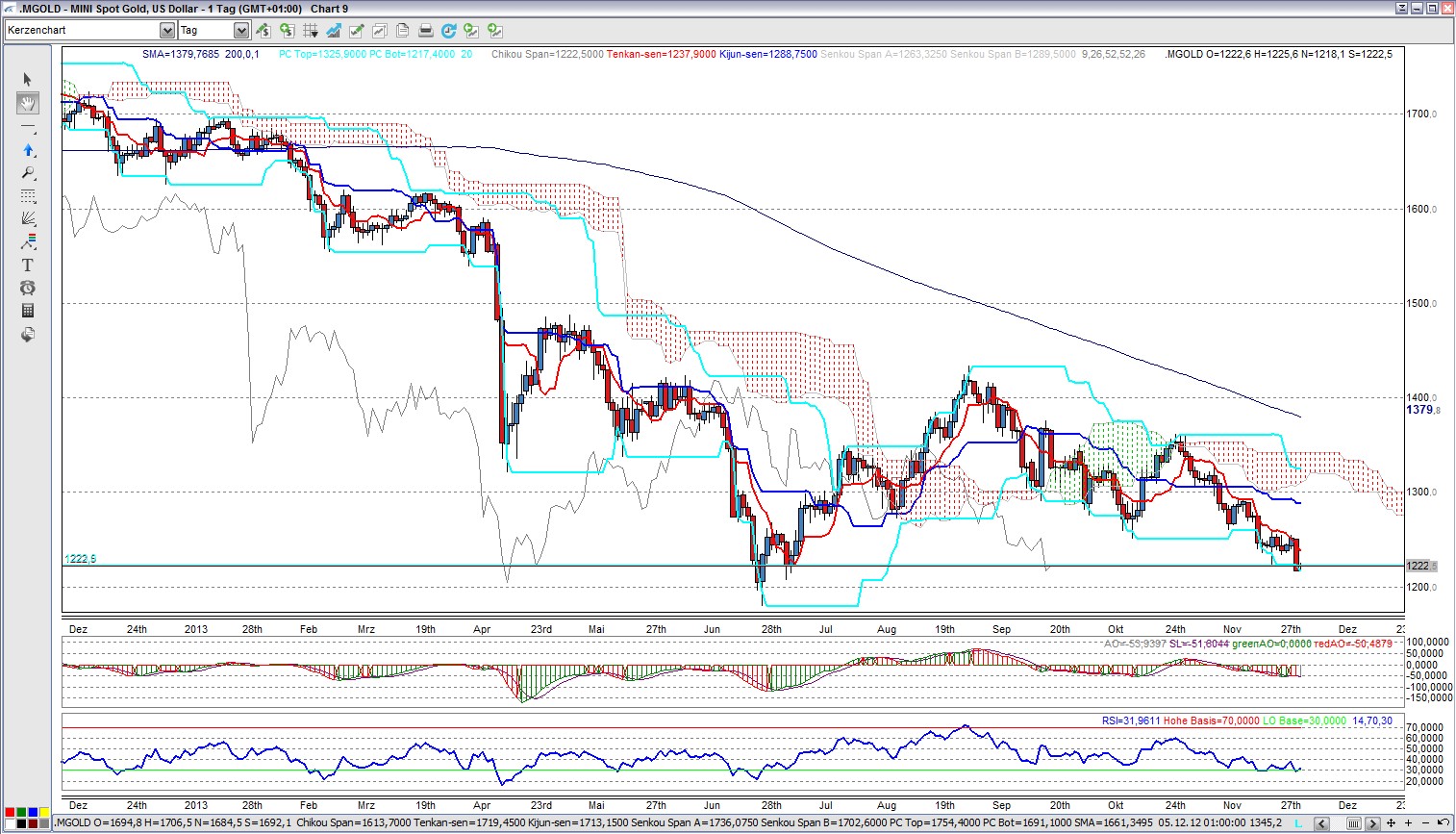Select the text annotation tool
This screenshot has width=1456, height=834.
click(27, 265)
